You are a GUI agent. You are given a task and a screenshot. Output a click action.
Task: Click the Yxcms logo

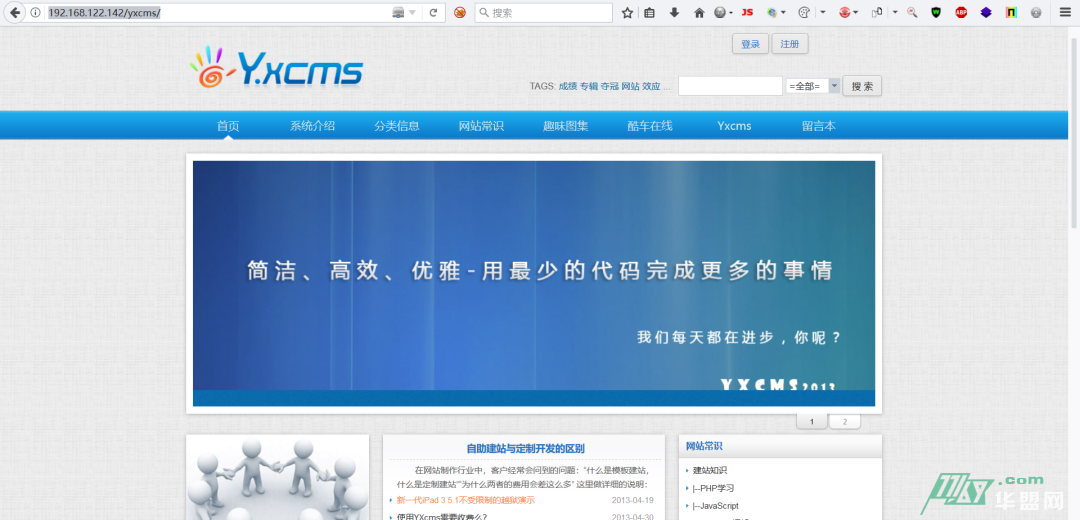tap(276, 67)
